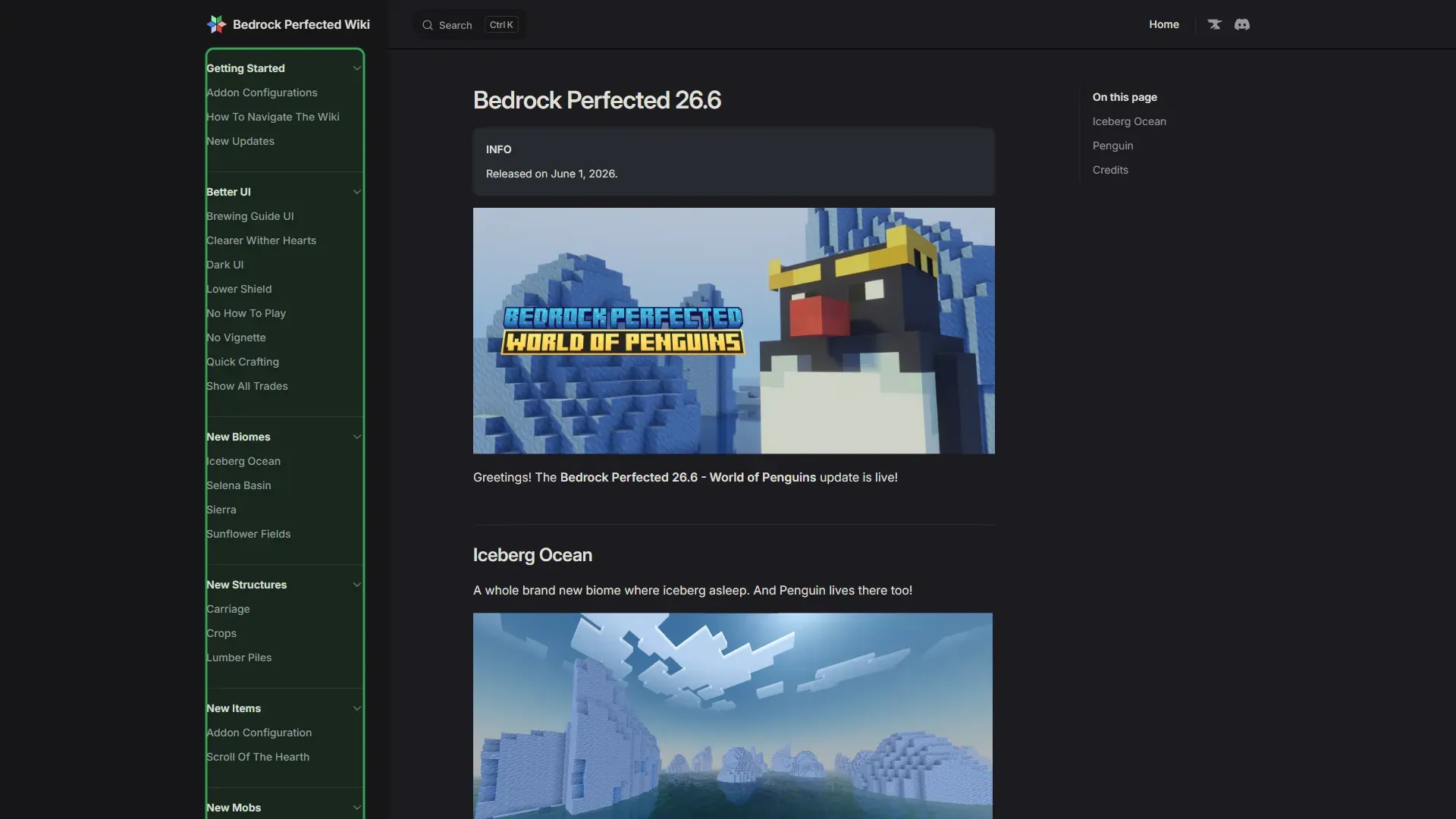The width and height of the screenshot is (1456, 819).
Task: Open Show All Trades page
Action: click(x=247, y=386)
